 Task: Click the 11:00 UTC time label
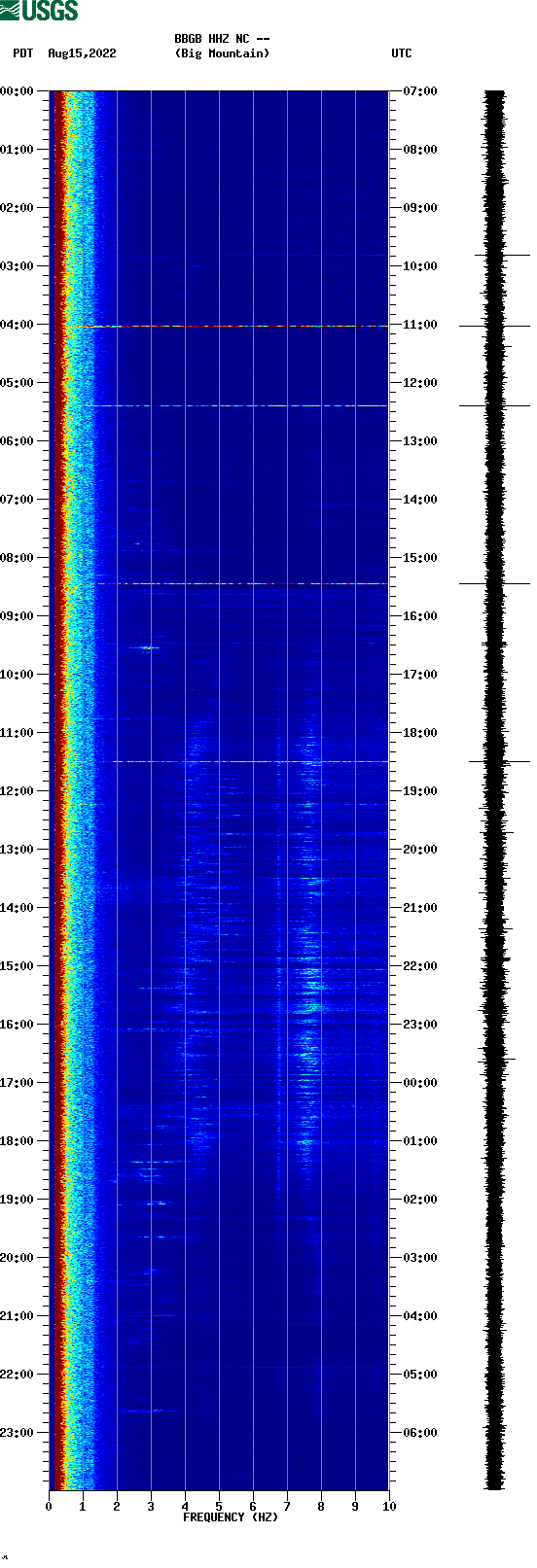[x=420, y=325]
